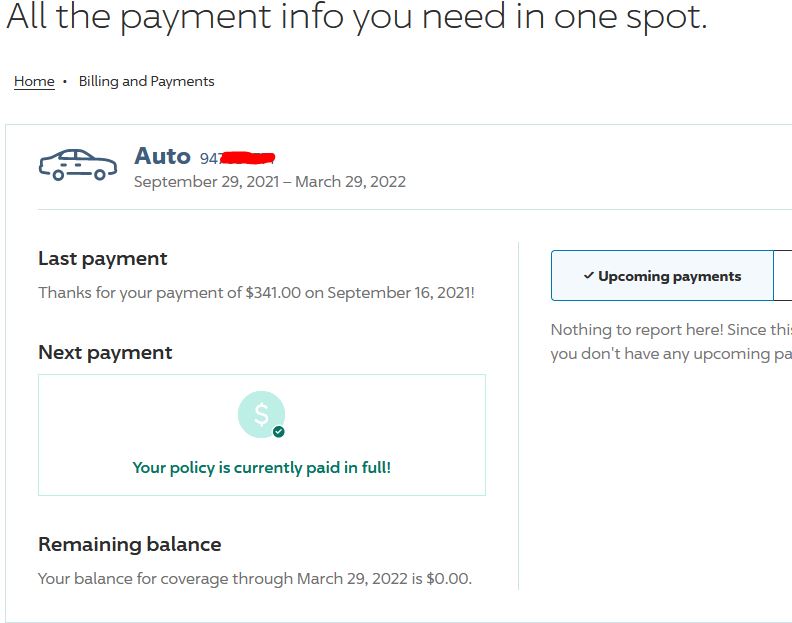
Task: Click the page title about payment info
Action: click(x=357, y=17)
